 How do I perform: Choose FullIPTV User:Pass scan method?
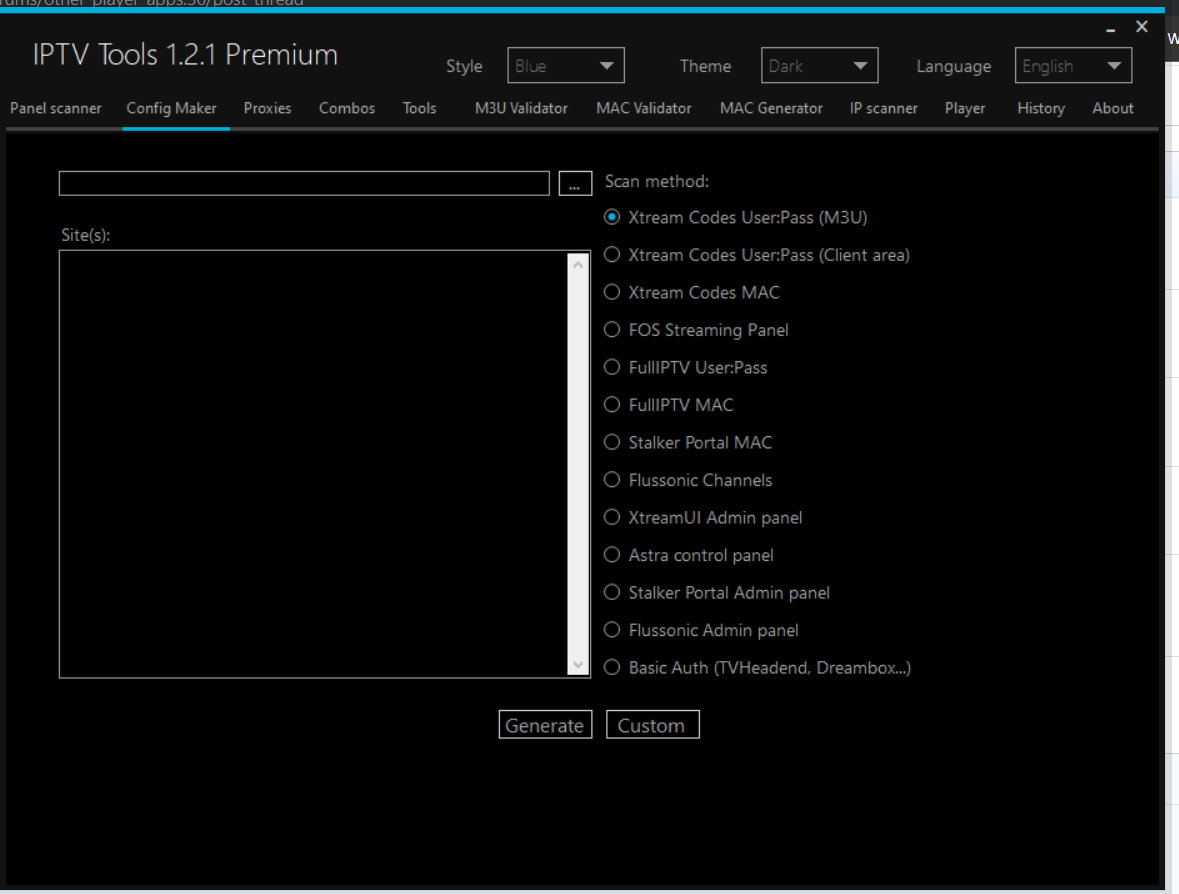(611, 367)
